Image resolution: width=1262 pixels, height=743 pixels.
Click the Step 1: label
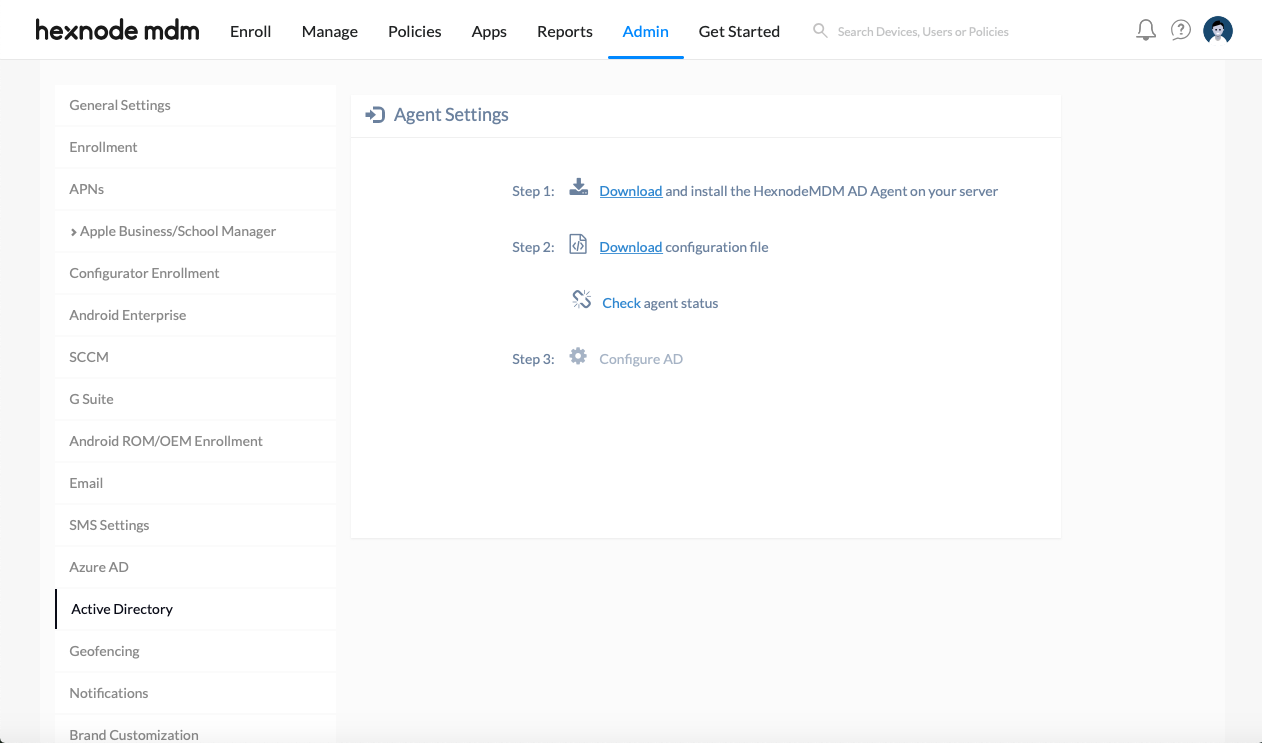click(x=533, y=191)
